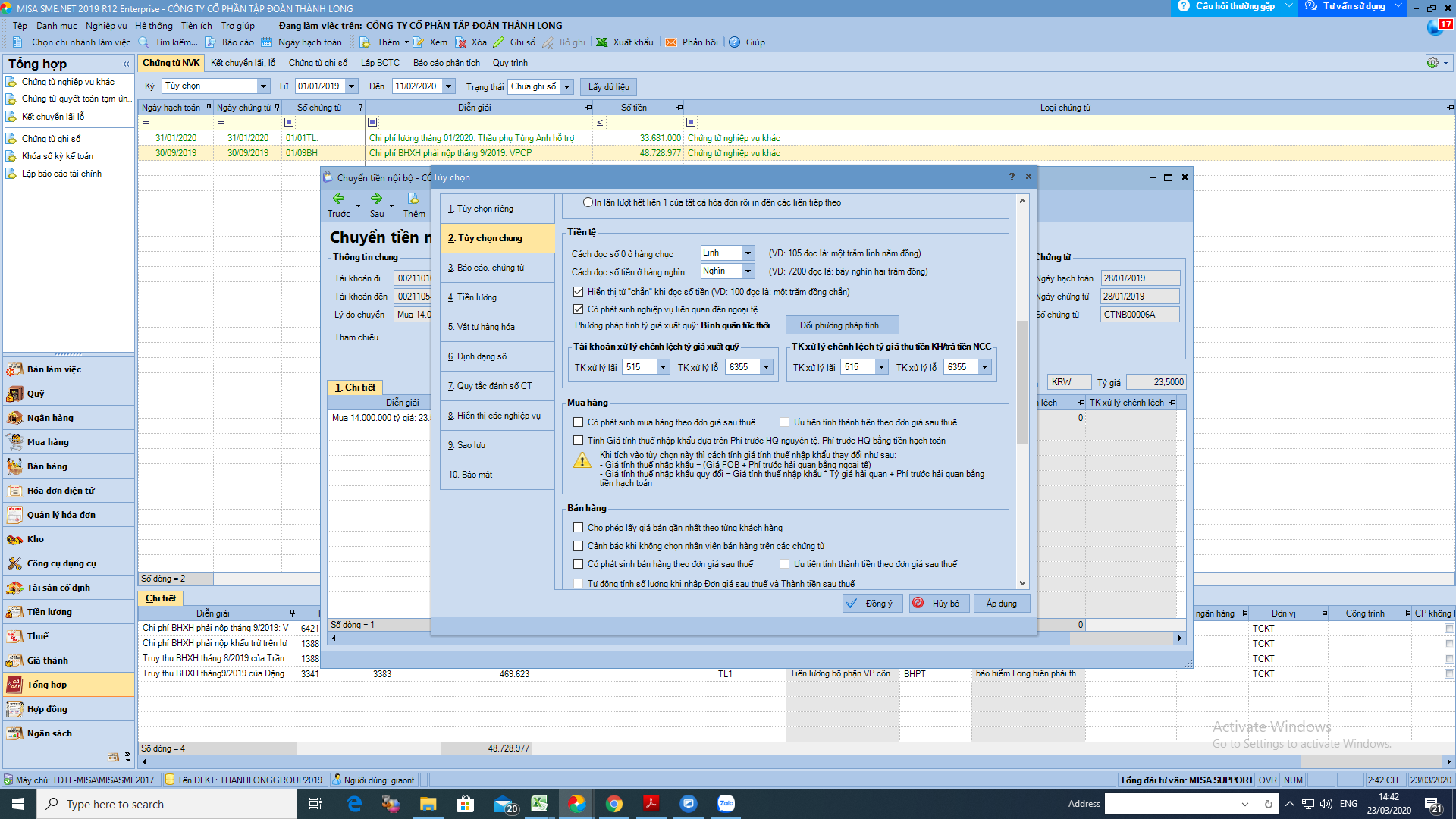Enable Có phát sinh mua hàng theo đơn giá sau thuế

click(578, 422)
